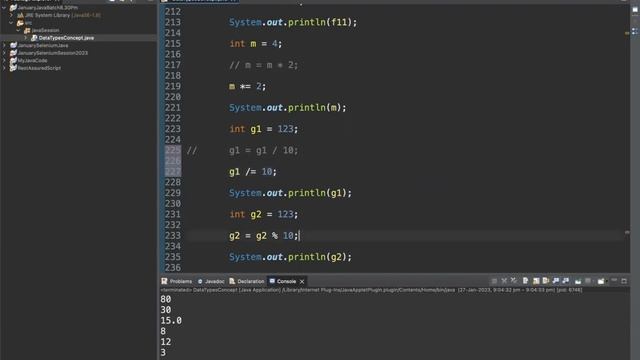Click the JanuaryJavaBatch8.30Pm project icon
Screen dimensions: 640x360
click(13, 7)
